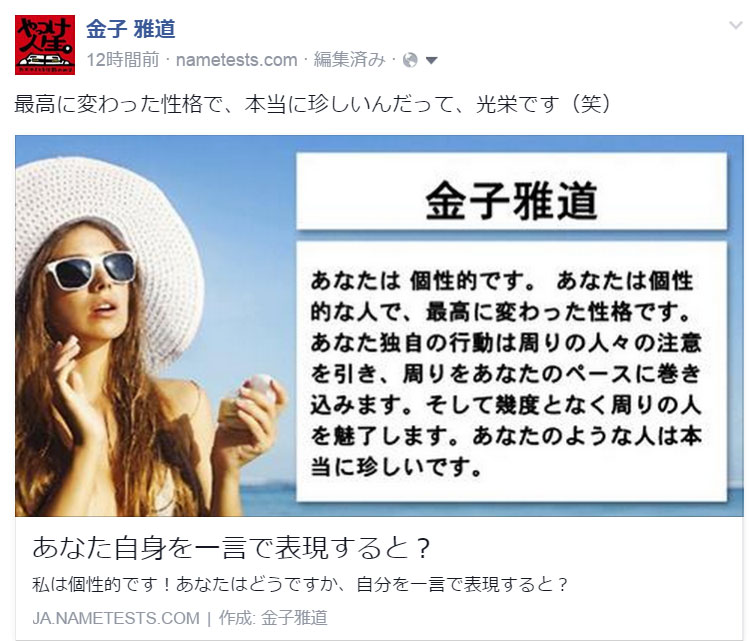
Task: Click description 私は個性的です！あなたはどうですか
Action: [x=300, y=584]
